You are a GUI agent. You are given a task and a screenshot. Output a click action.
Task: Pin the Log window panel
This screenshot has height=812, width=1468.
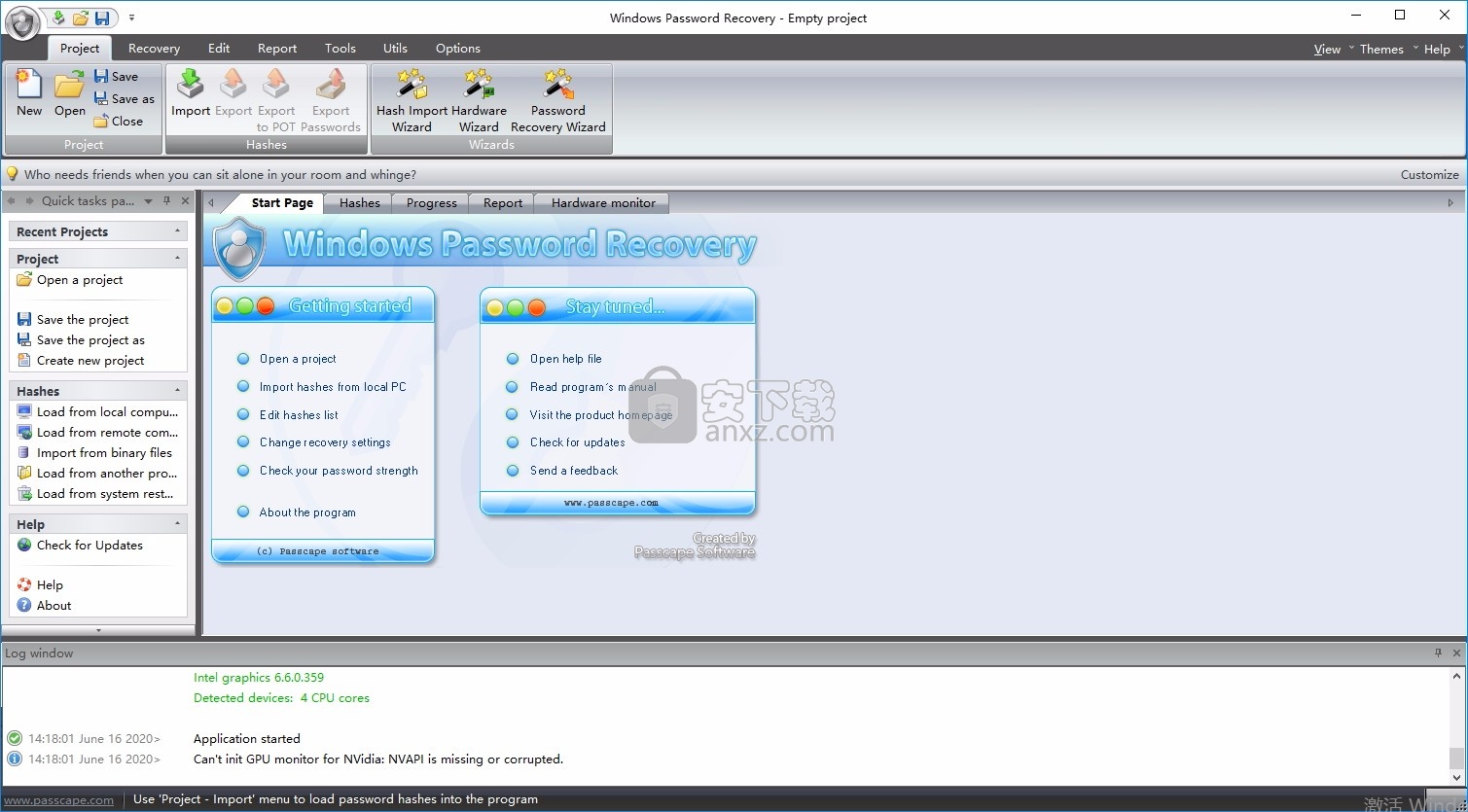click(1438, 653)
